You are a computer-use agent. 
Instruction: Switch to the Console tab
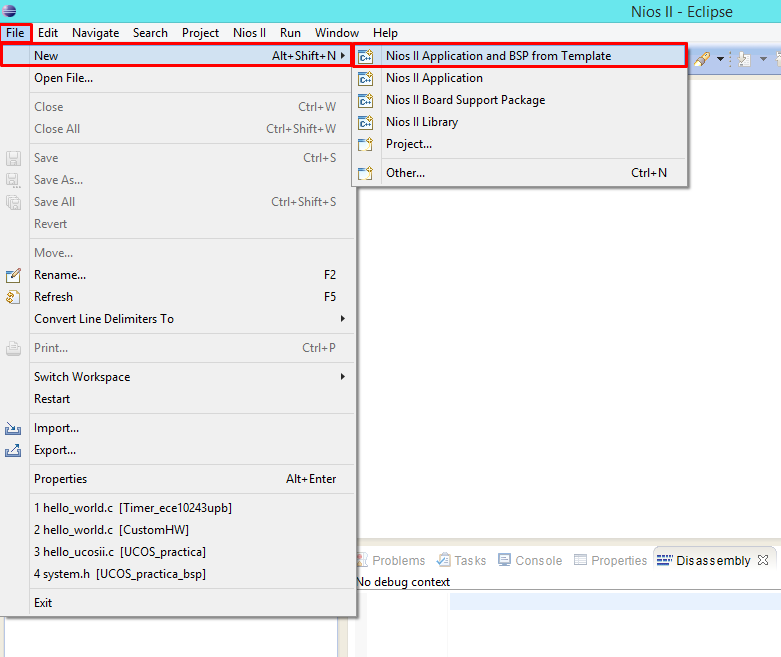530,560
